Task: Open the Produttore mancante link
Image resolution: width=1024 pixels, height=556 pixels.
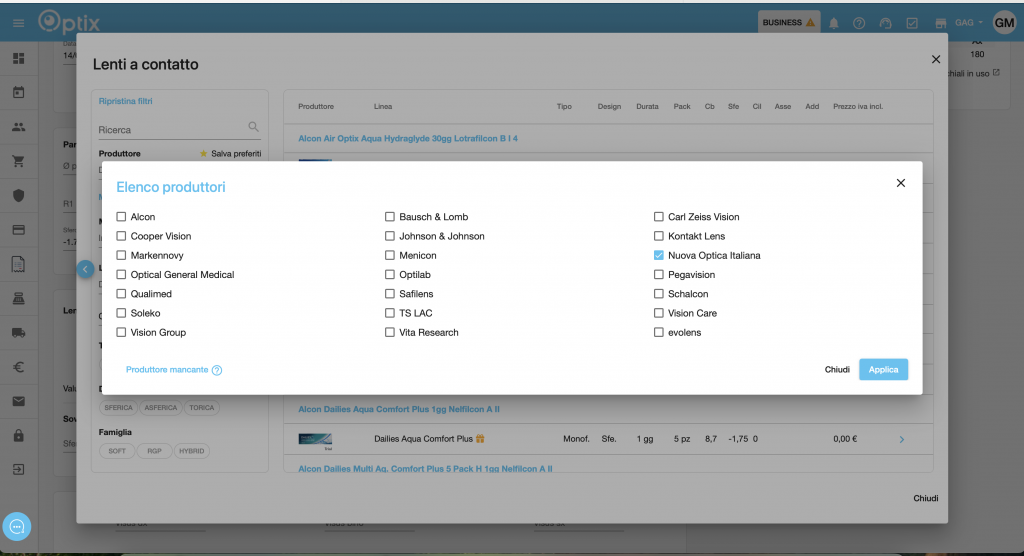Action: tap(167, 370)
